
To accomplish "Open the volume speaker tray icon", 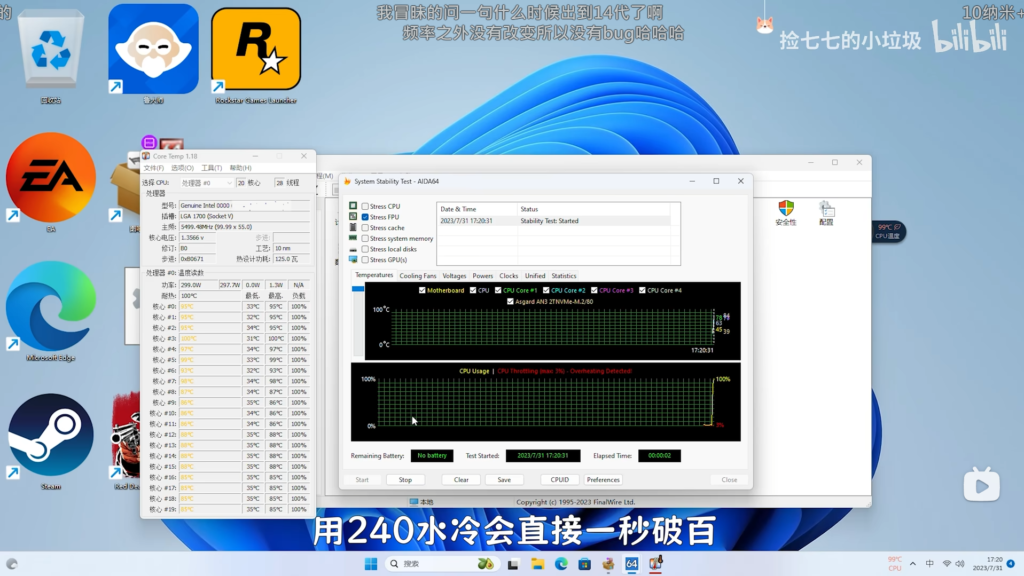I will pos(960,564).
